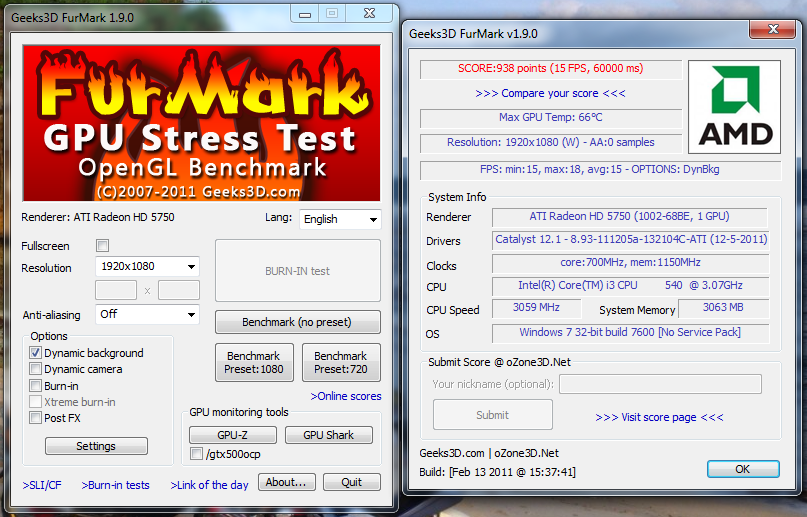Check the /gtx500ocp option
The image size is (807, 517).
click(x=196, y=454)
